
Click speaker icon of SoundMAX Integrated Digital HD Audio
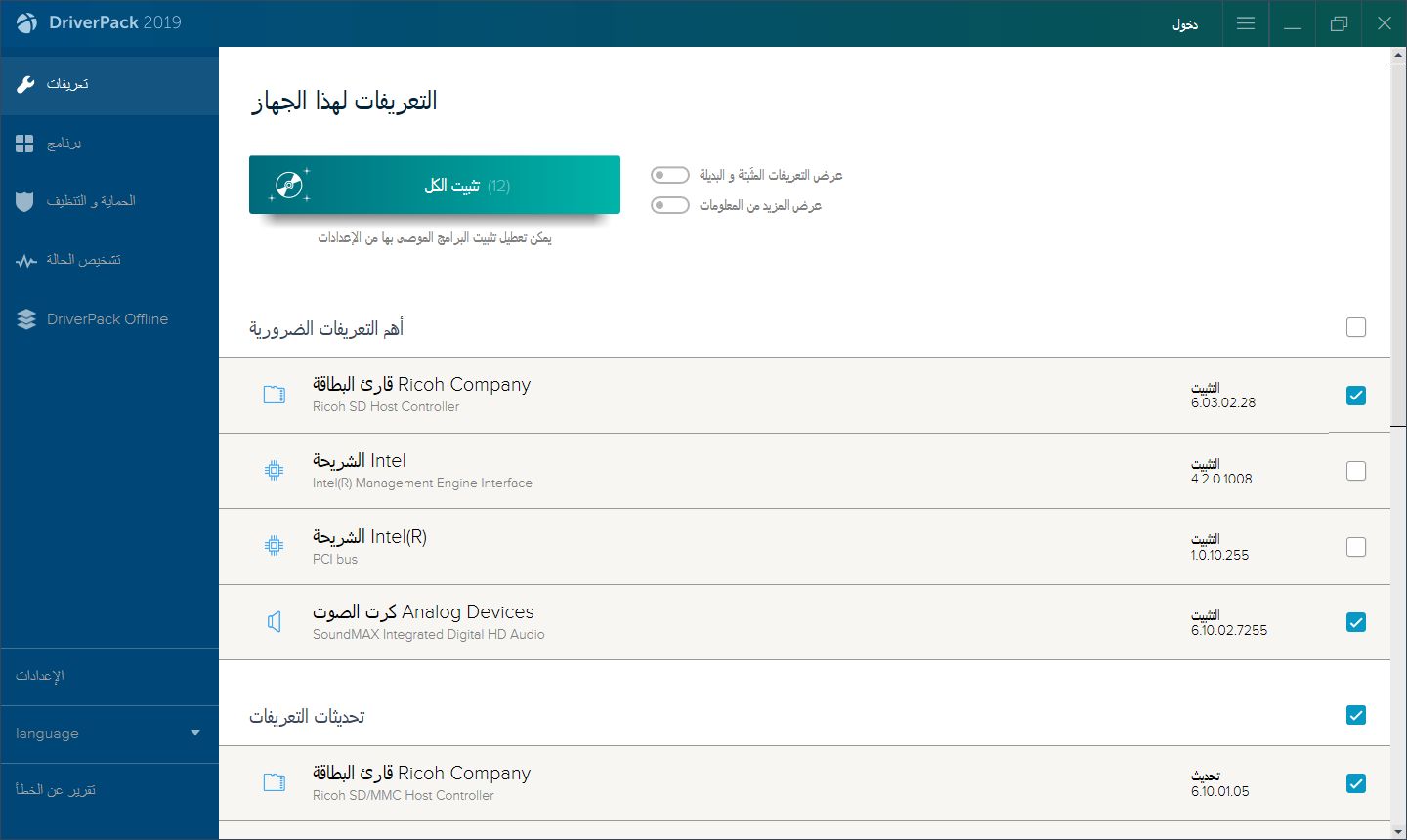coord(275,622)
